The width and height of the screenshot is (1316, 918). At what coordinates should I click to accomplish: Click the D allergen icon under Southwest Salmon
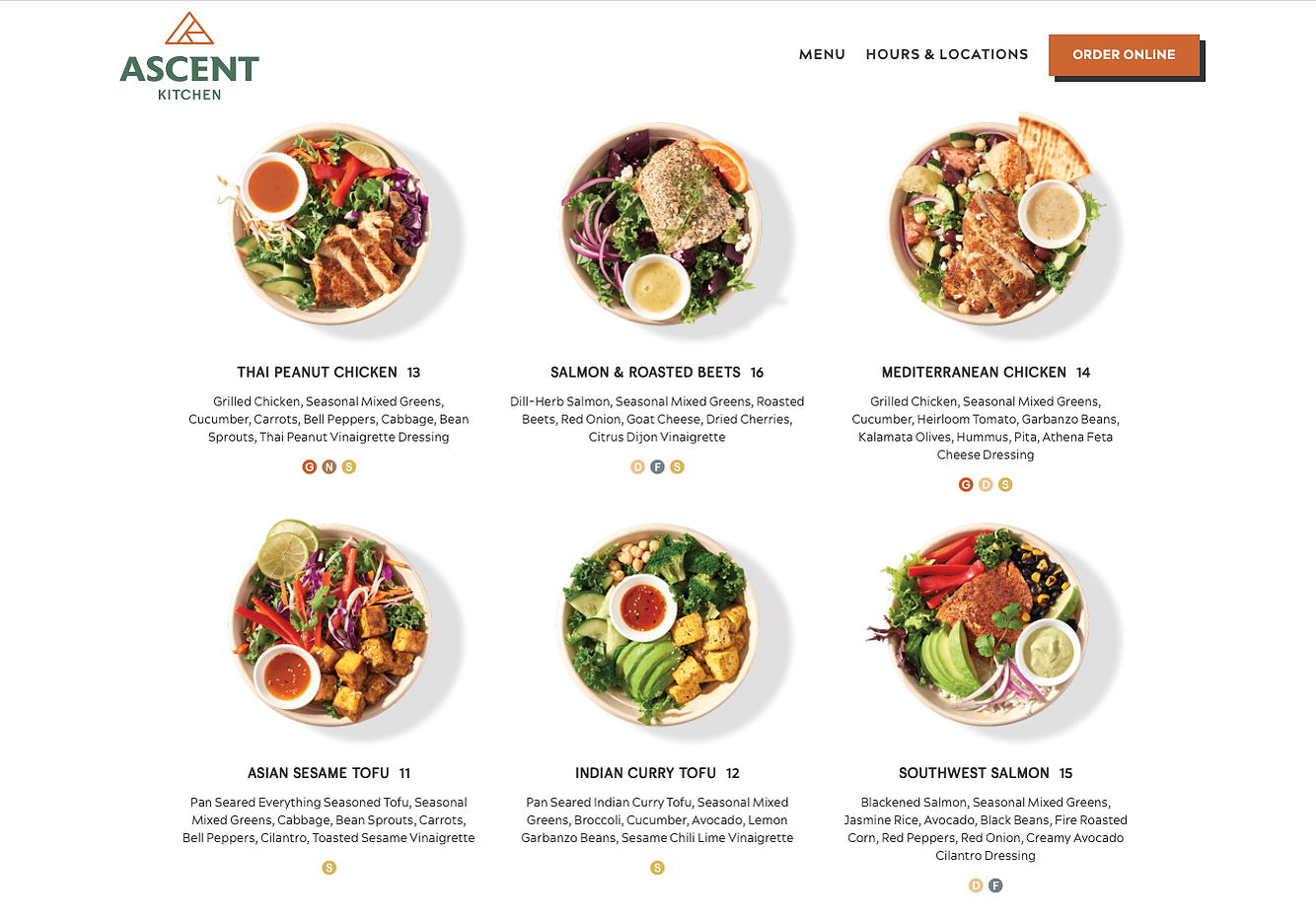(x=976, y=885)
